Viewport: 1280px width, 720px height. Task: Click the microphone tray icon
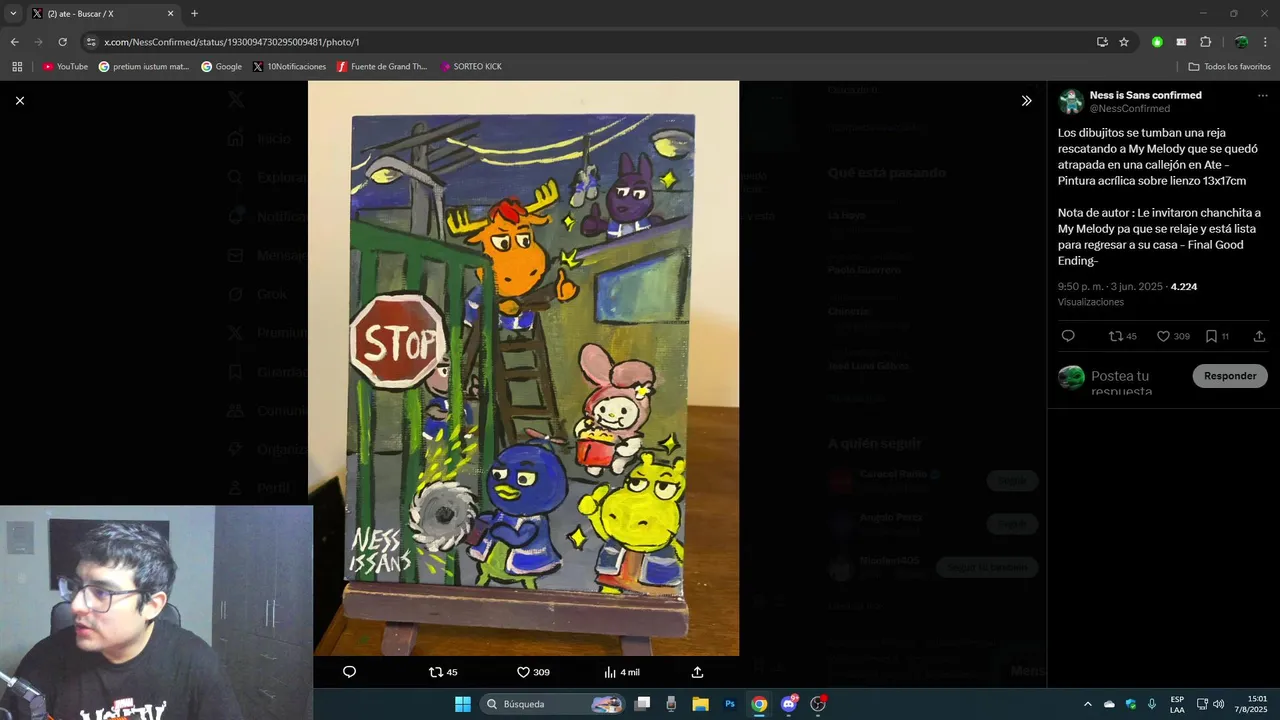point(1152,704)
